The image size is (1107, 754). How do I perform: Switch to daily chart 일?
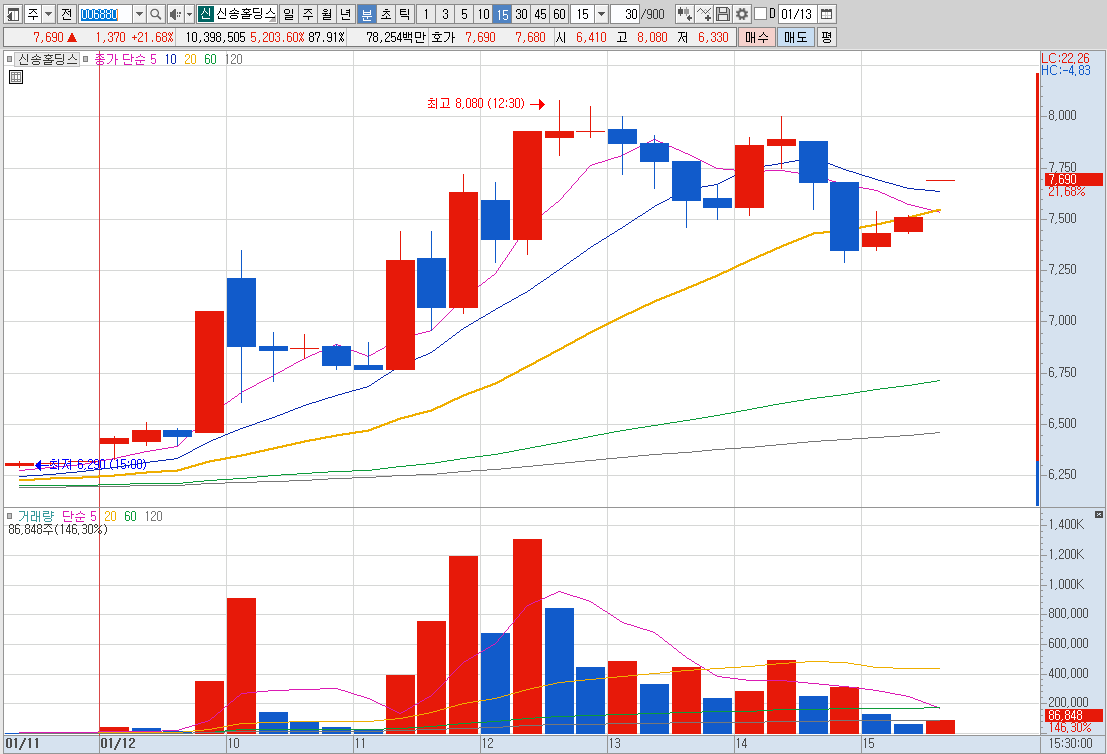(289, 14)
